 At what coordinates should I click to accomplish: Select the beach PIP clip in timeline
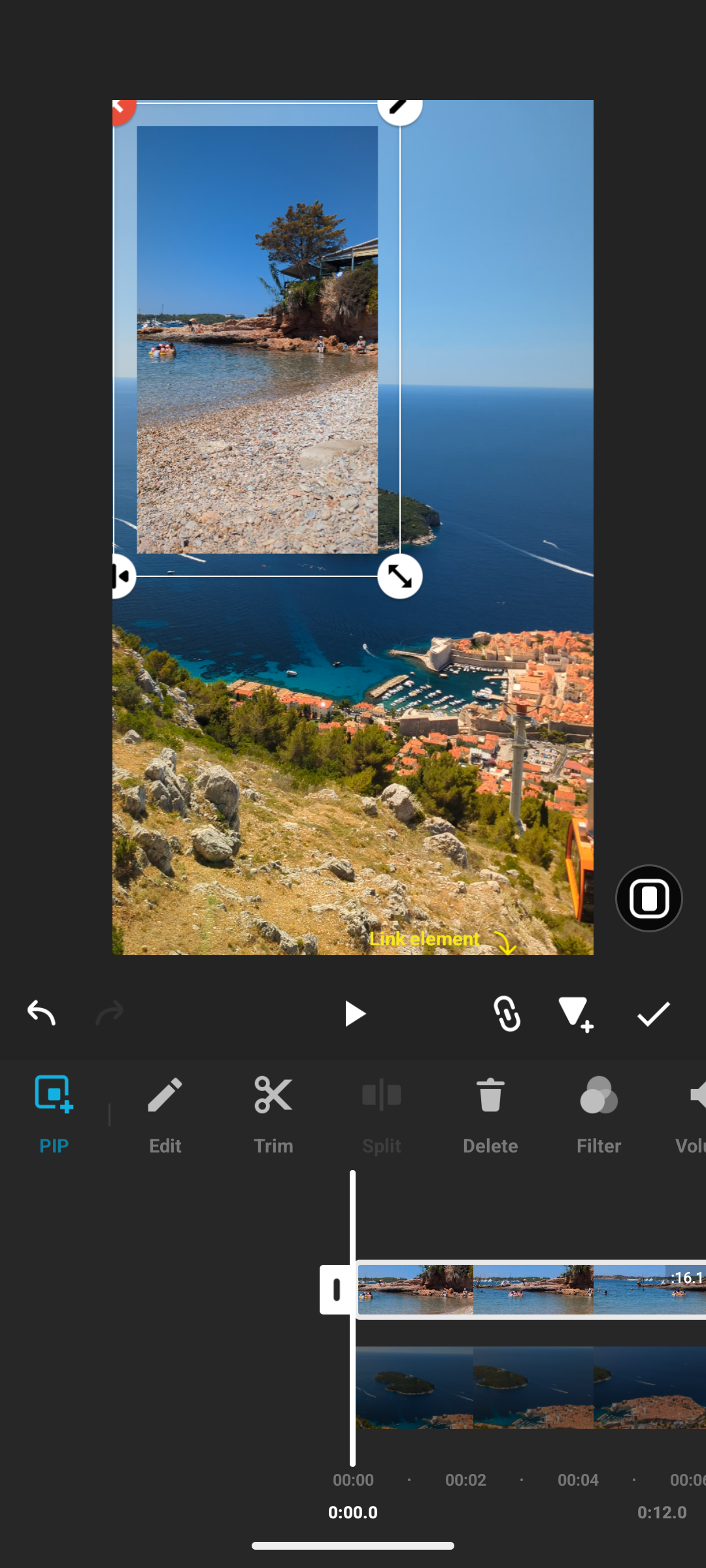531,1290
